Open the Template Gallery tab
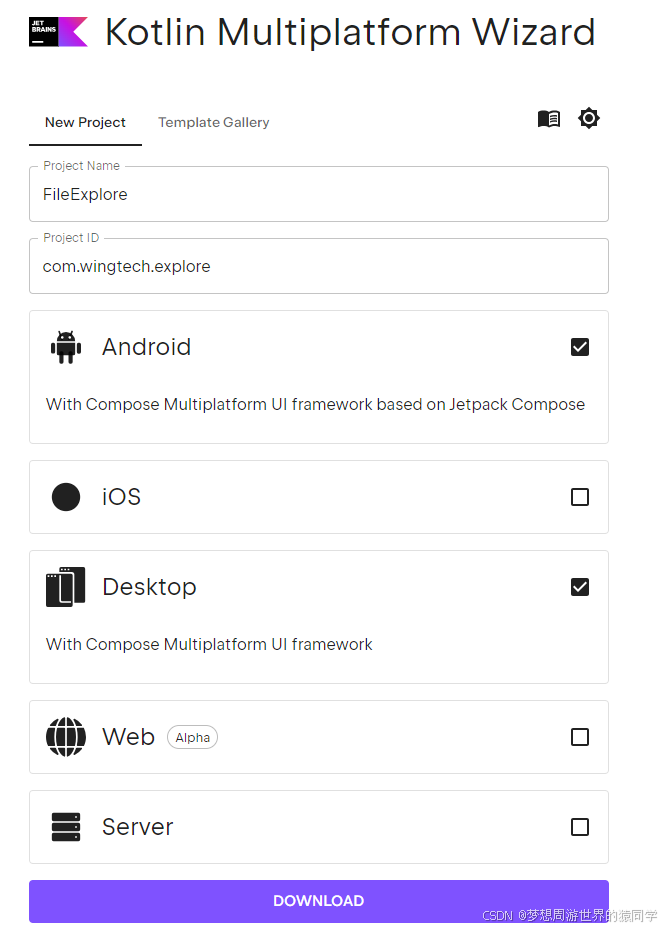665x930 pixels. 214,122
